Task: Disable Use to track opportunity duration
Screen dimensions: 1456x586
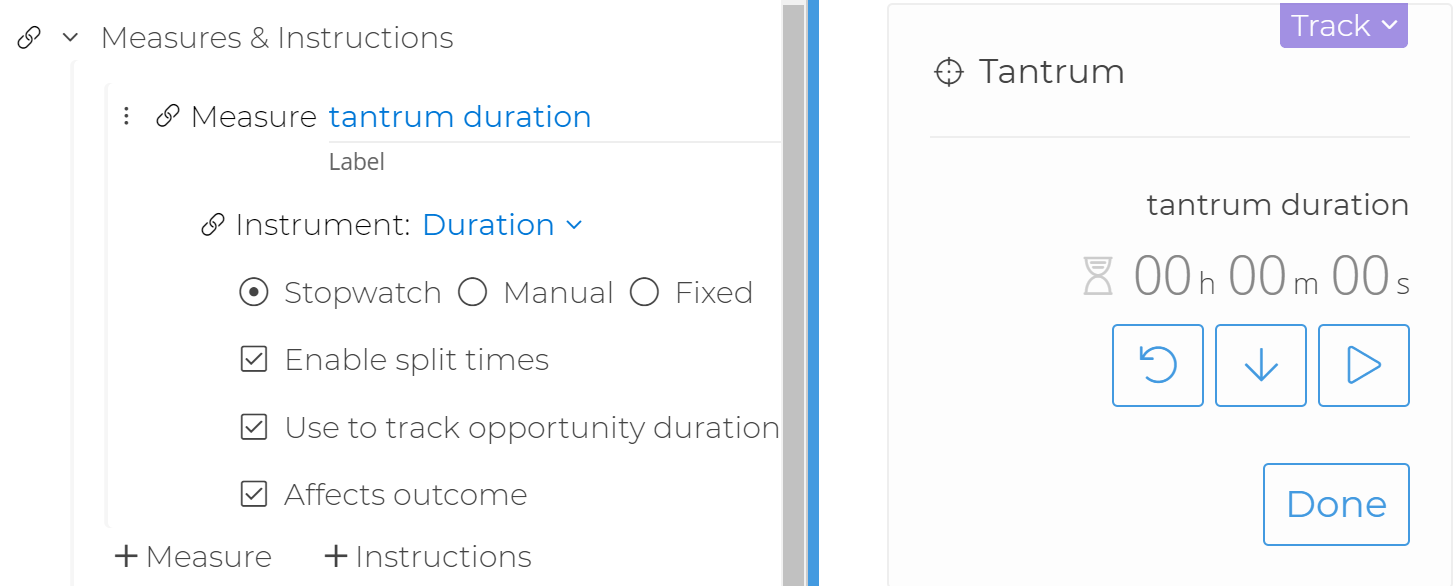Action: [255, 427]
